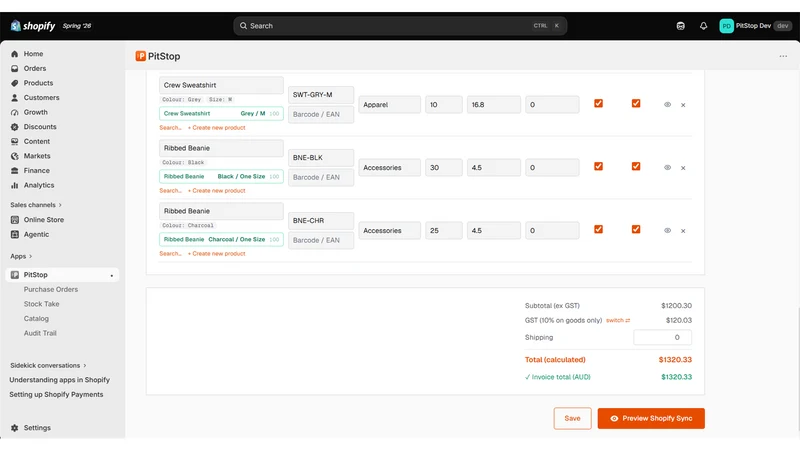The width and height of the screenshot is (800, 450).
Task: Toggle second checkbox on Crew Sweatshirt row
Action: (x=636, y=103)
